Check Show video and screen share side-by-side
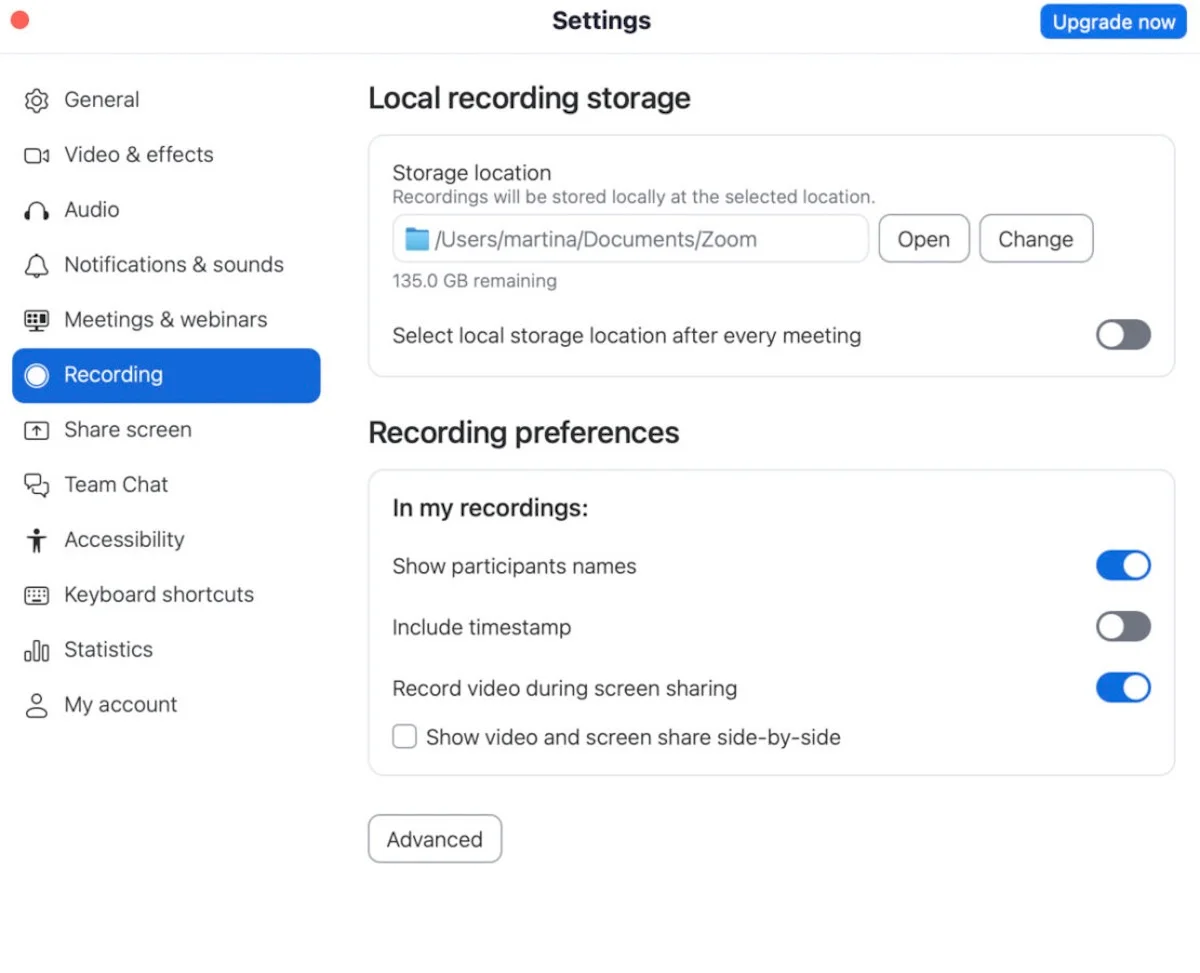 [405, 738]
